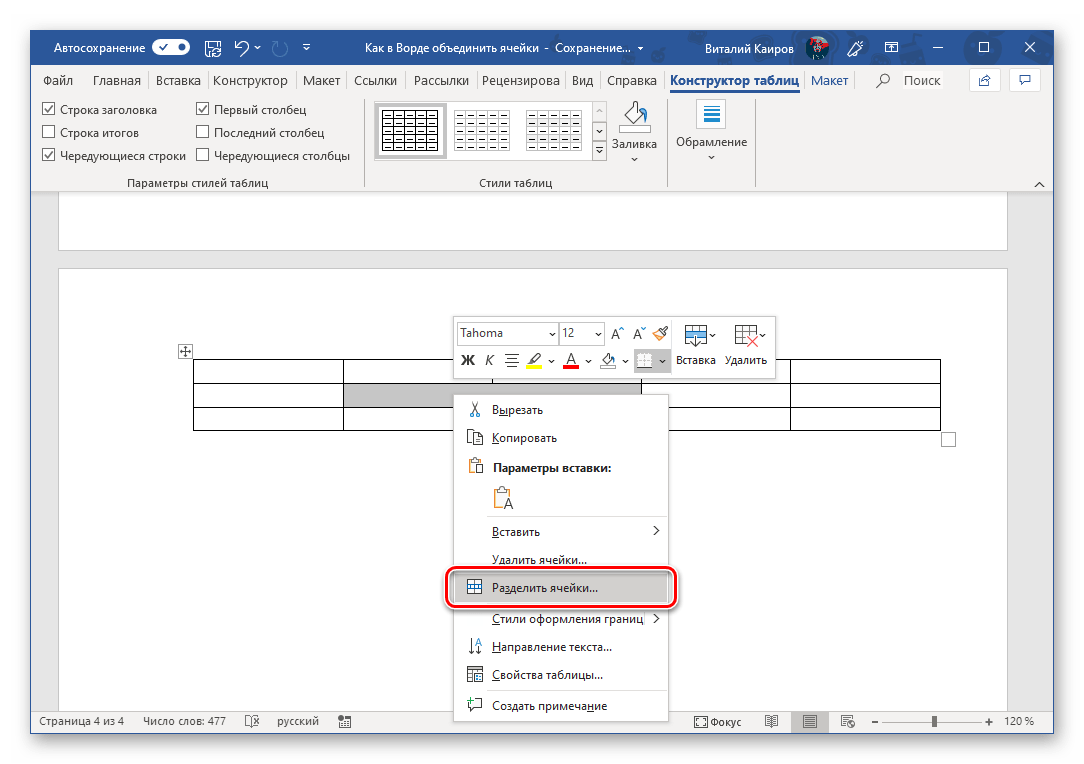Screen dimensions: 1084x764
Task: Click the zoom slider handle
Action: pyautogui.click(x=934, y=721)
